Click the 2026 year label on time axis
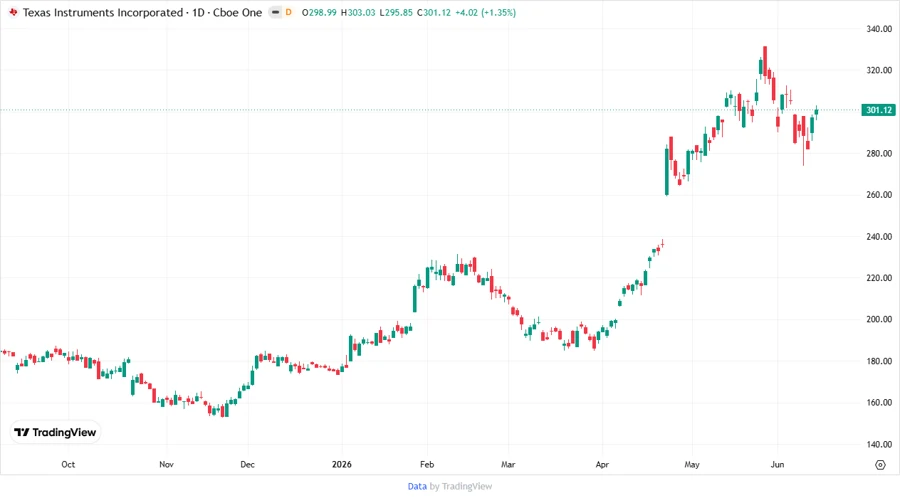The height and width of the screenshot is (498, 900). point(342,464)
